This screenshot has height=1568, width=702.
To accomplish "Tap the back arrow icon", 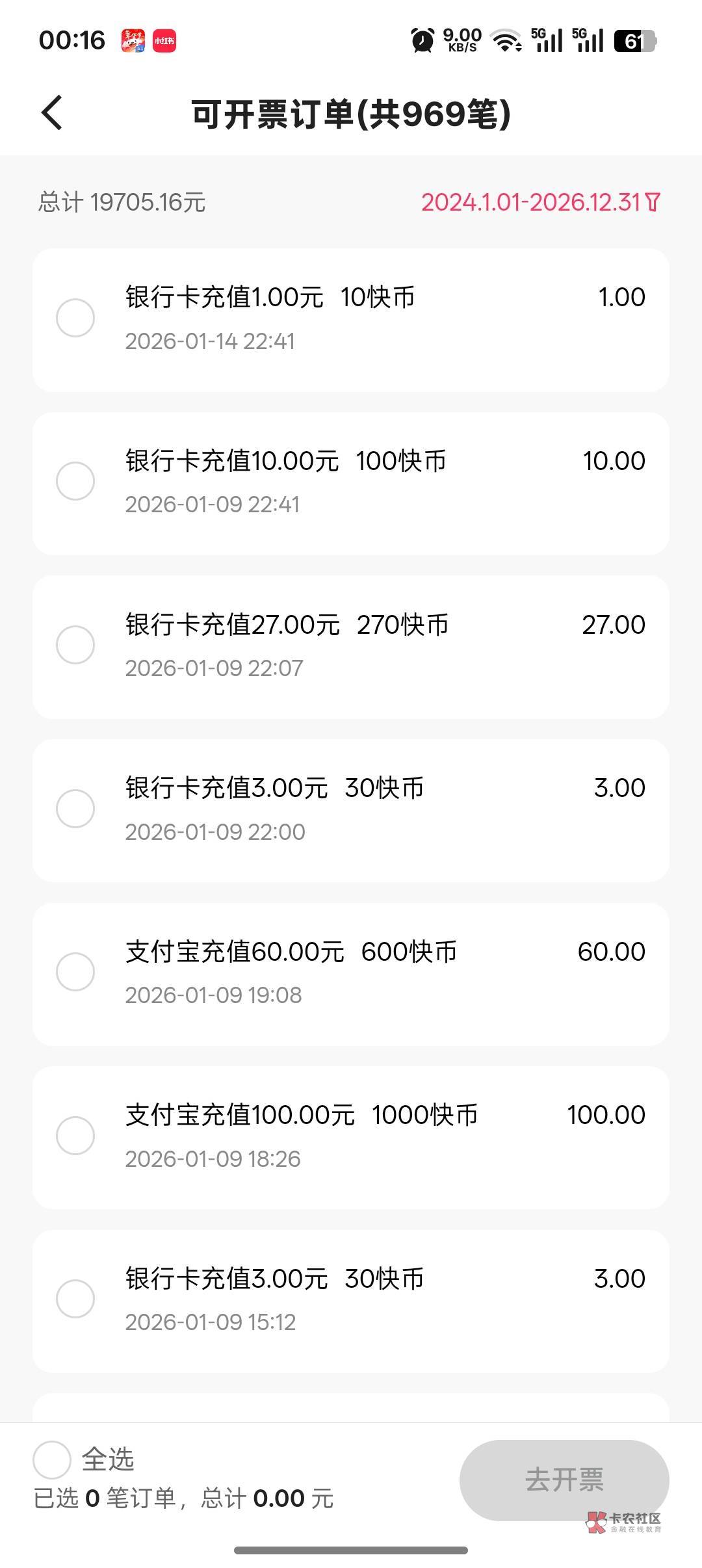I will 52,113.
